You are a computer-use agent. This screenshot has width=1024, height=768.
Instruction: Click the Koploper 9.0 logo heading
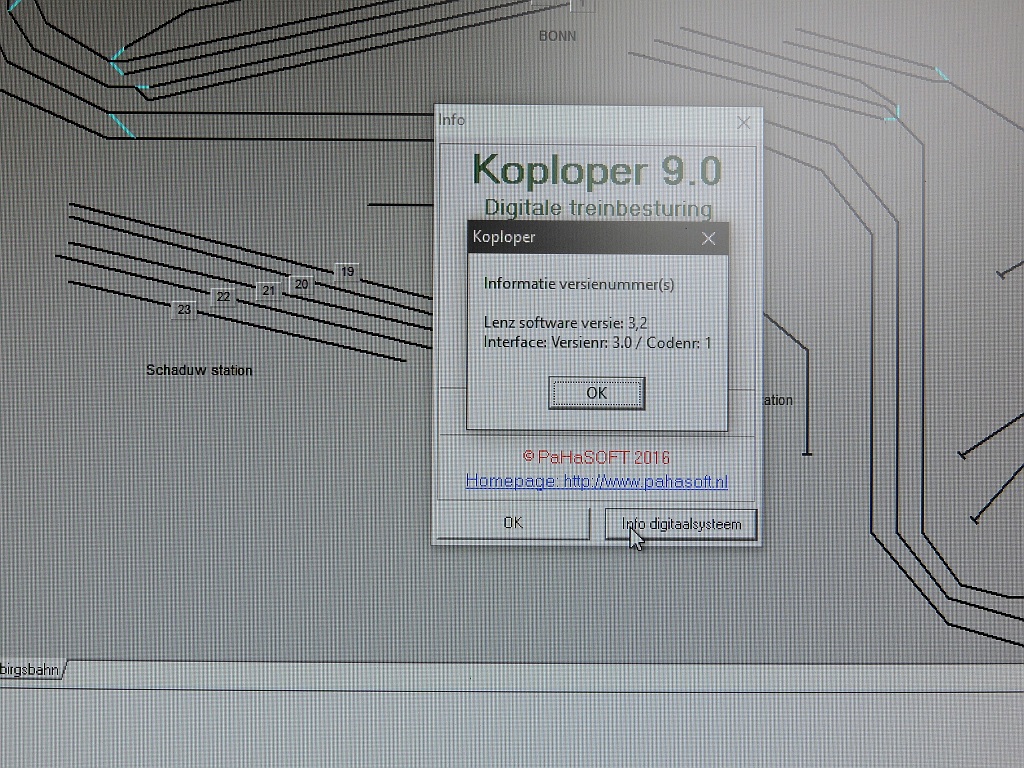(x=596, y=170)
